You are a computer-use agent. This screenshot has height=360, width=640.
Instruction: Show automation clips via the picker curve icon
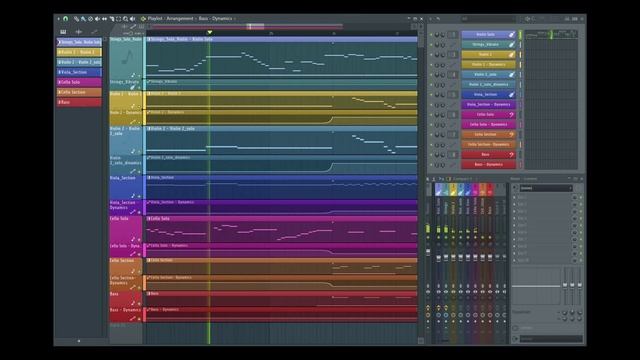tap(94, 31)
